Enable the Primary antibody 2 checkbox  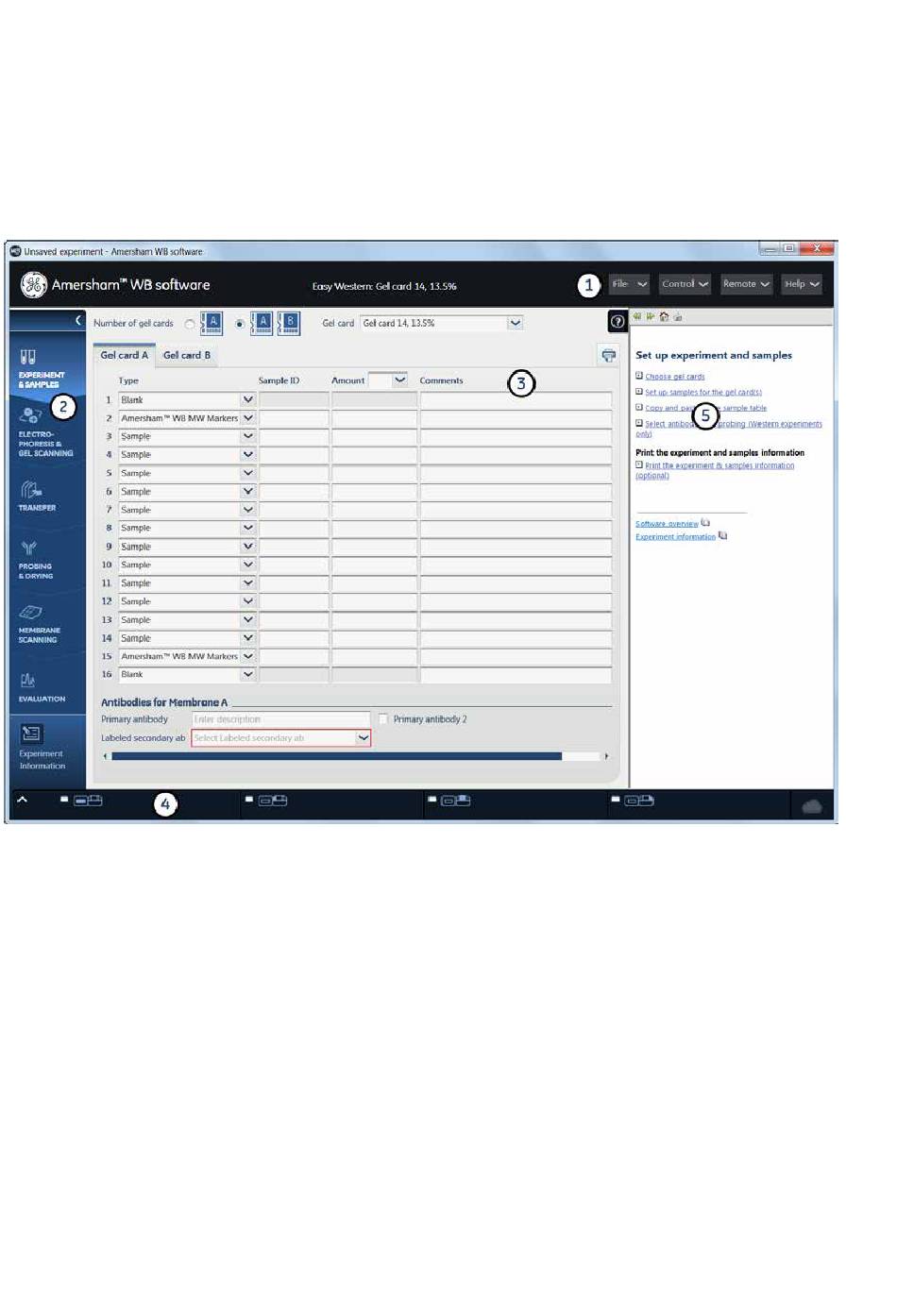pyautogui.click(x=383, y=719)
